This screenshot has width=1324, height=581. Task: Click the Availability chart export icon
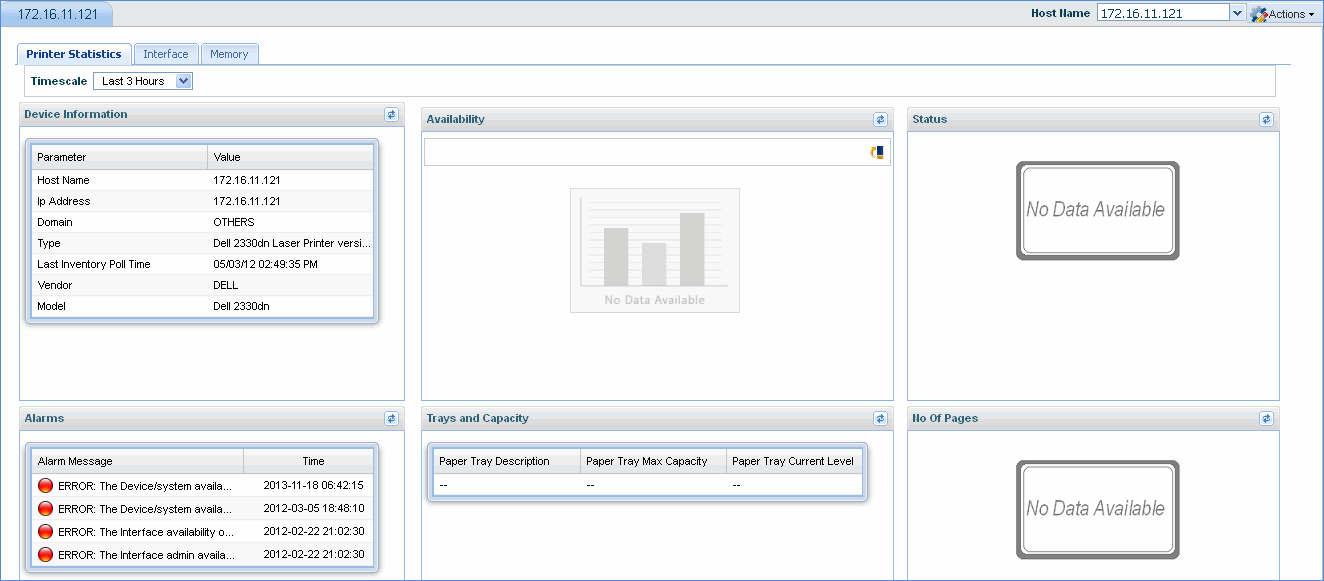click(877, 152)
